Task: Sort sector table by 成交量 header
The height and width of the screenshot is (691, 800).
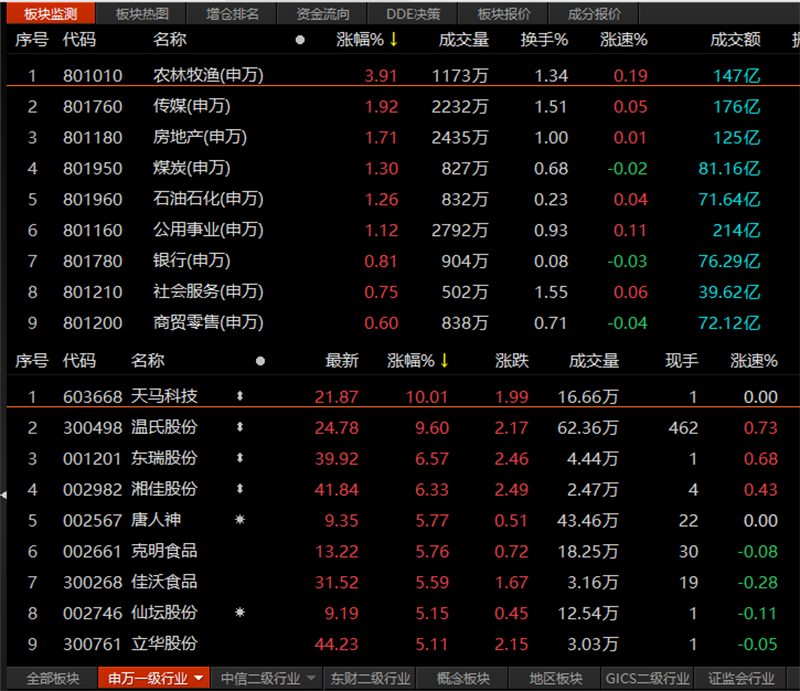Action: click(463, 40)
